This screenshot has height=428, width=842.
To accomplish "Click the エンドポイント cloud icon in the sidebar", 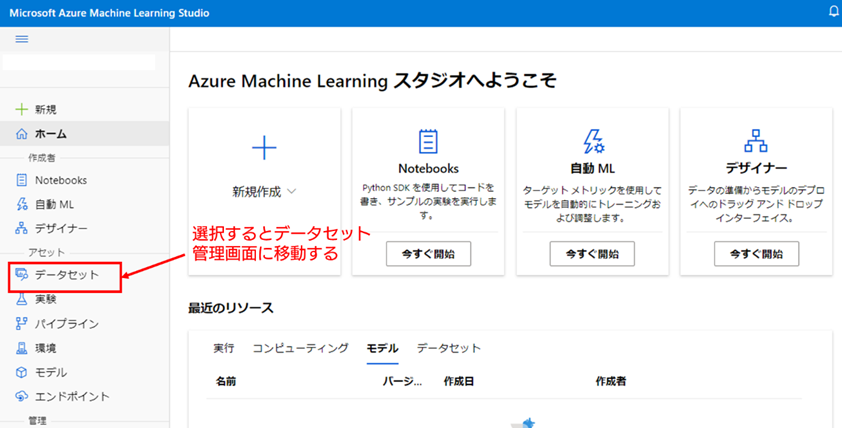I will (21, 396).
